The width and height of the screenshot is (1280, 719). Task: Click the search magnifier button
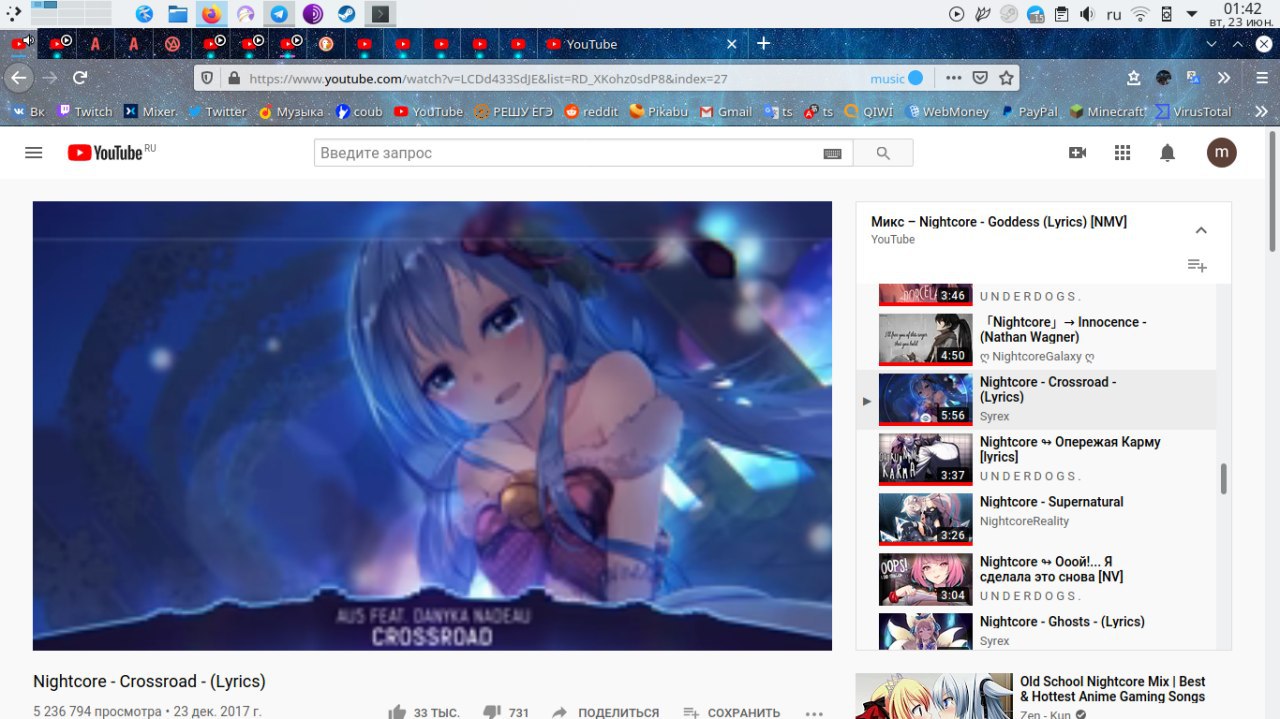(x=882, y=153)
